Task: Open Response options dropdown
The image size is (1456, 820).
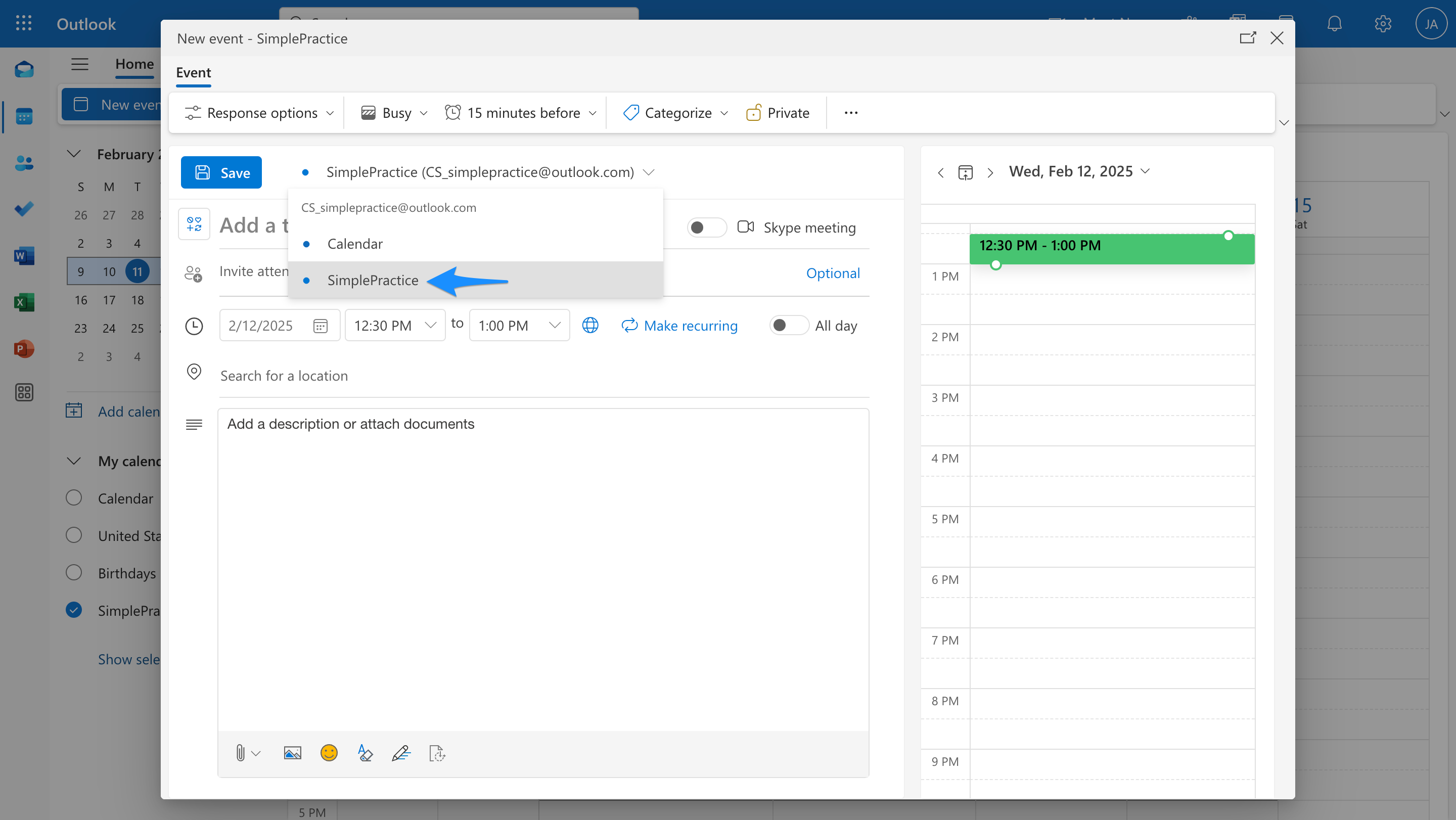Action: [259, 112]
